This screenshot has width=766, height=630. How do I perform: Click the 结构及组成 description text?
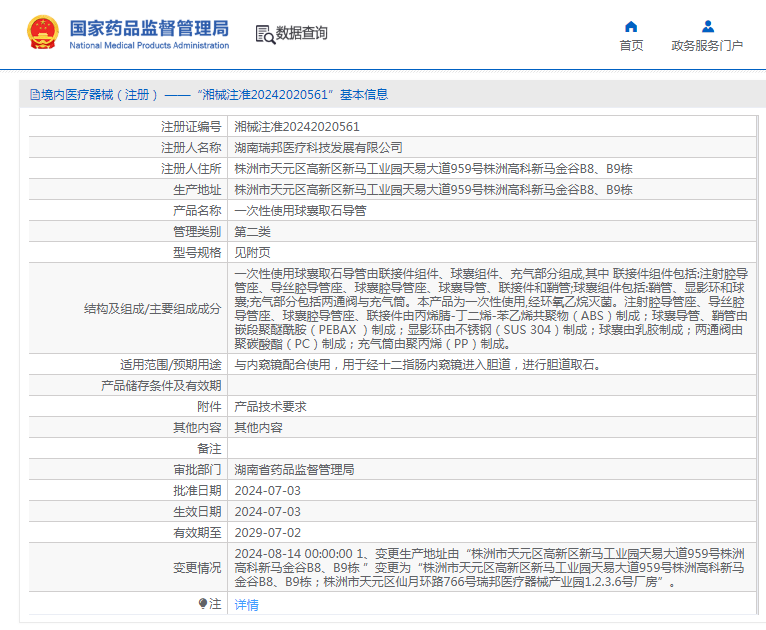491,309
